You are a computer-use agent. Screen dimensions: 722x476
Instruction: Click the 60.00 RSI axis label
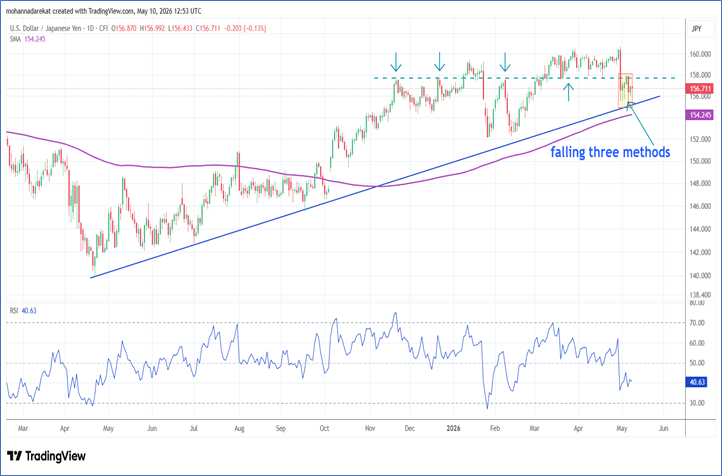[x=697, y=343]
